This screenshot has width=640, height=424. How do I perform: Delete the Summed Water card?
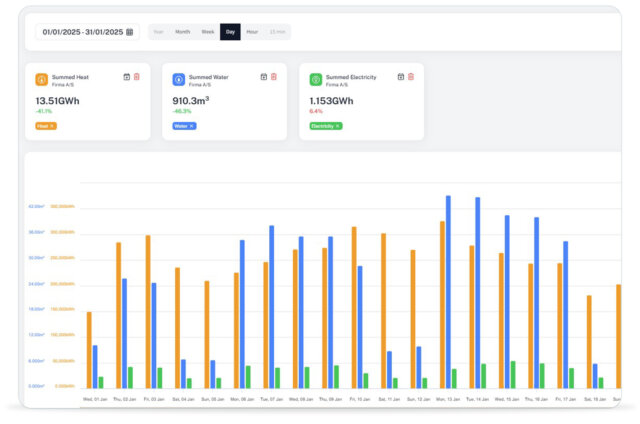click(x=273, y=76)
